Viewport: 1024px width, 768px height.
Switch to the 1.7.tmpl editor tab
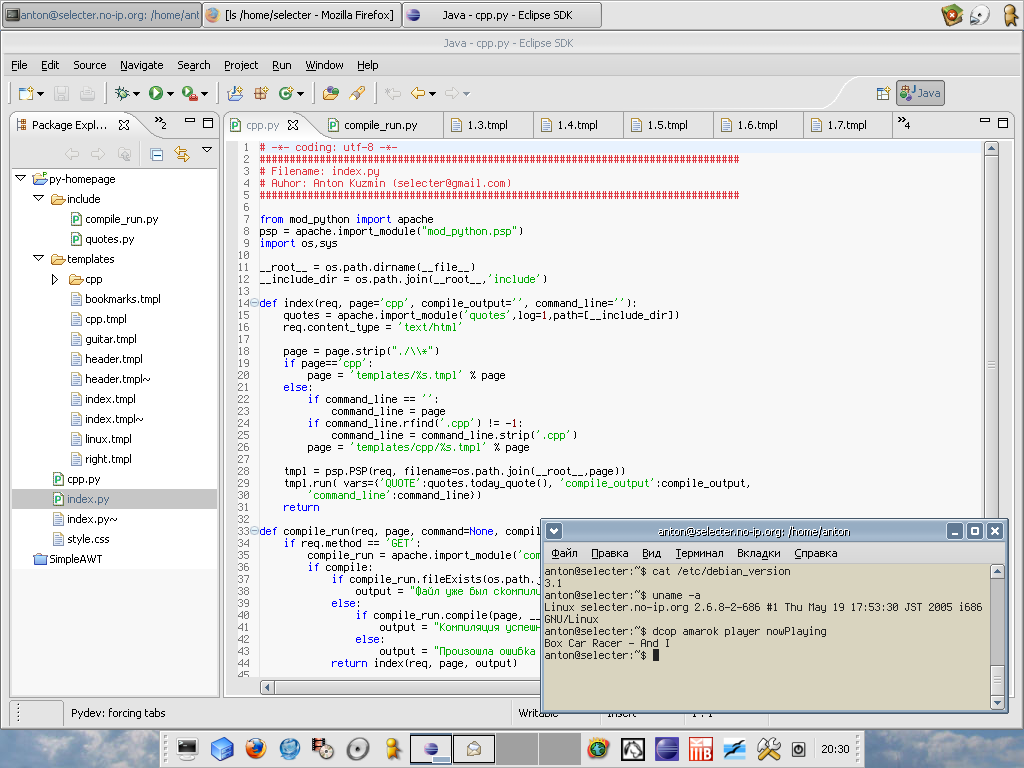pyautogui.click(x=847, y=125)
